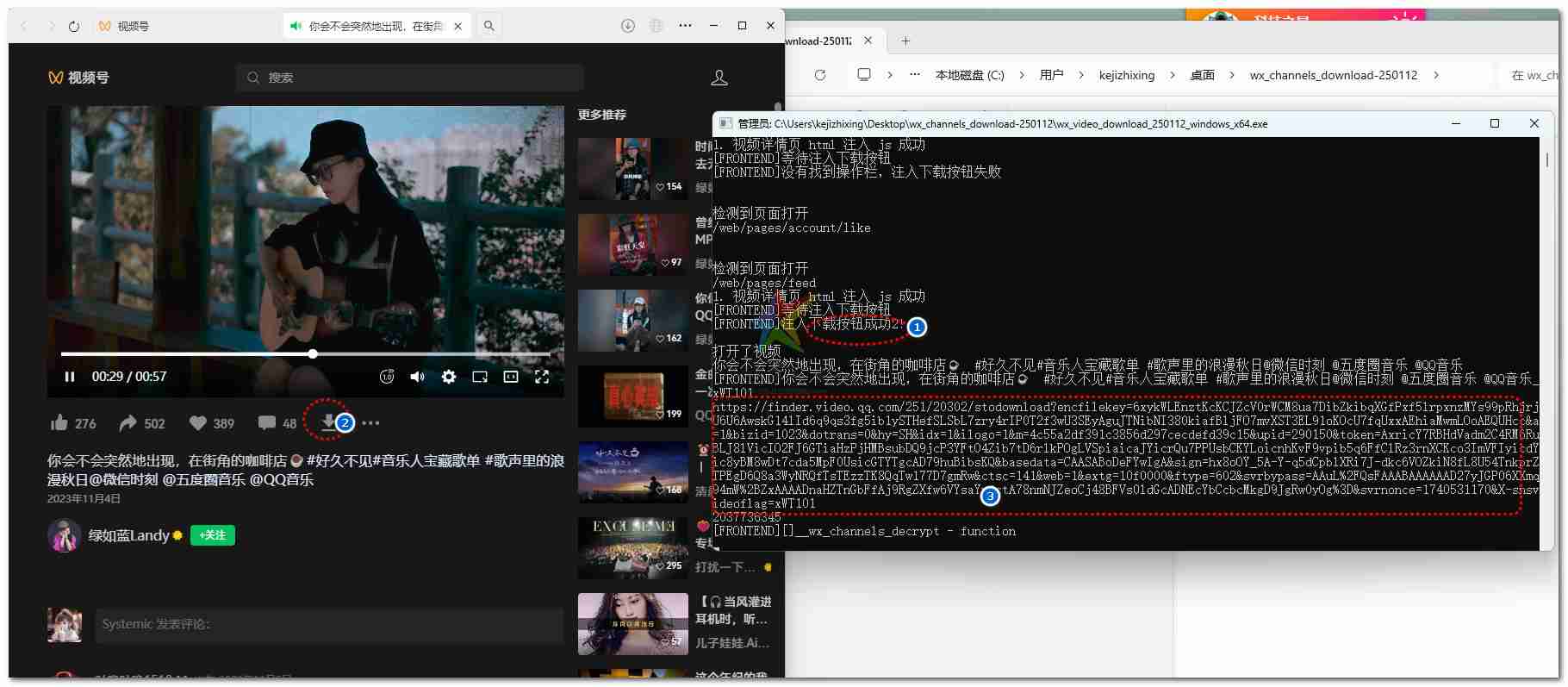Screen dimensions: 1568x687
Task: Share the video via forward arrow icon
Action: coord(128,422)
